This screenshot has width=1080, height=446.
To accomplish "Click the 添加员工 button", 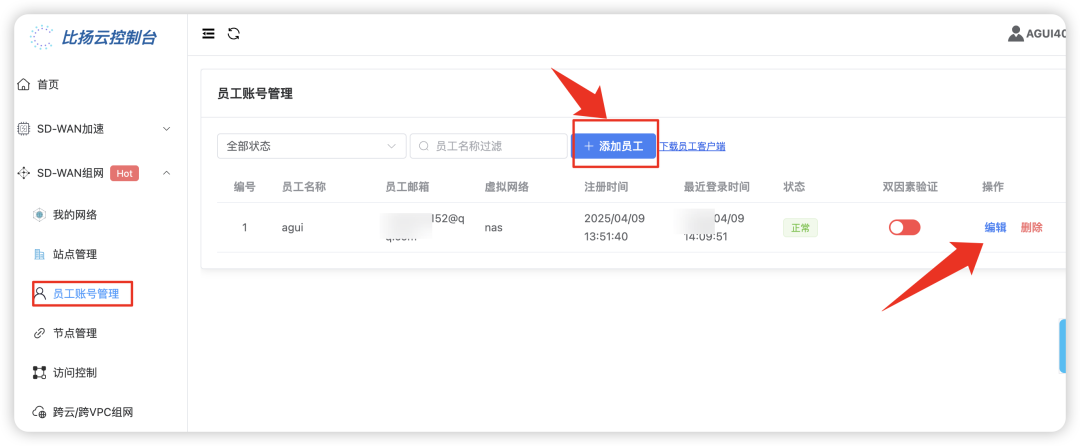I will tap(614, 146).
